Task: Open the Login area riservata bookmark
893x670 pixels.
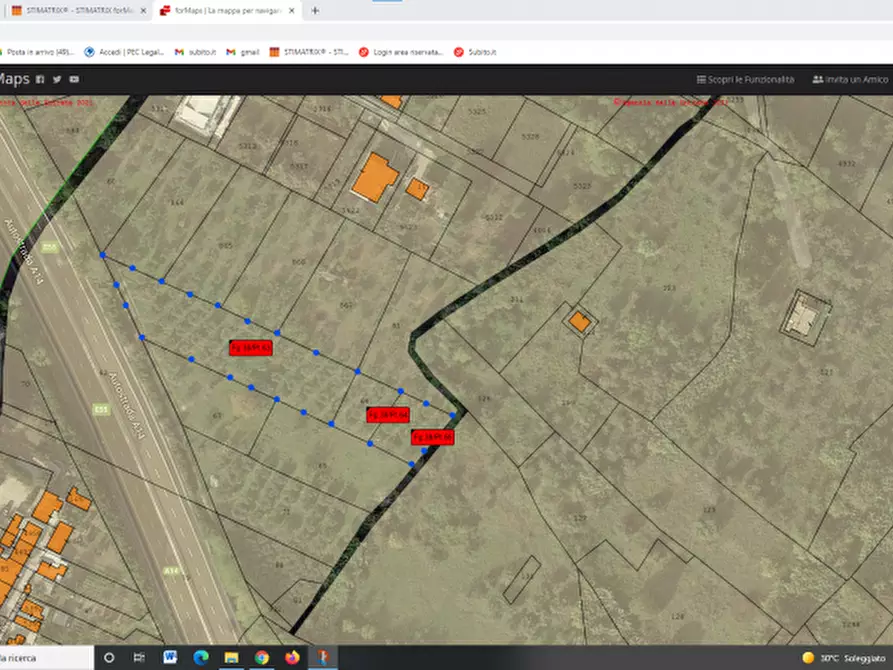Action: (x=401, y=52)
